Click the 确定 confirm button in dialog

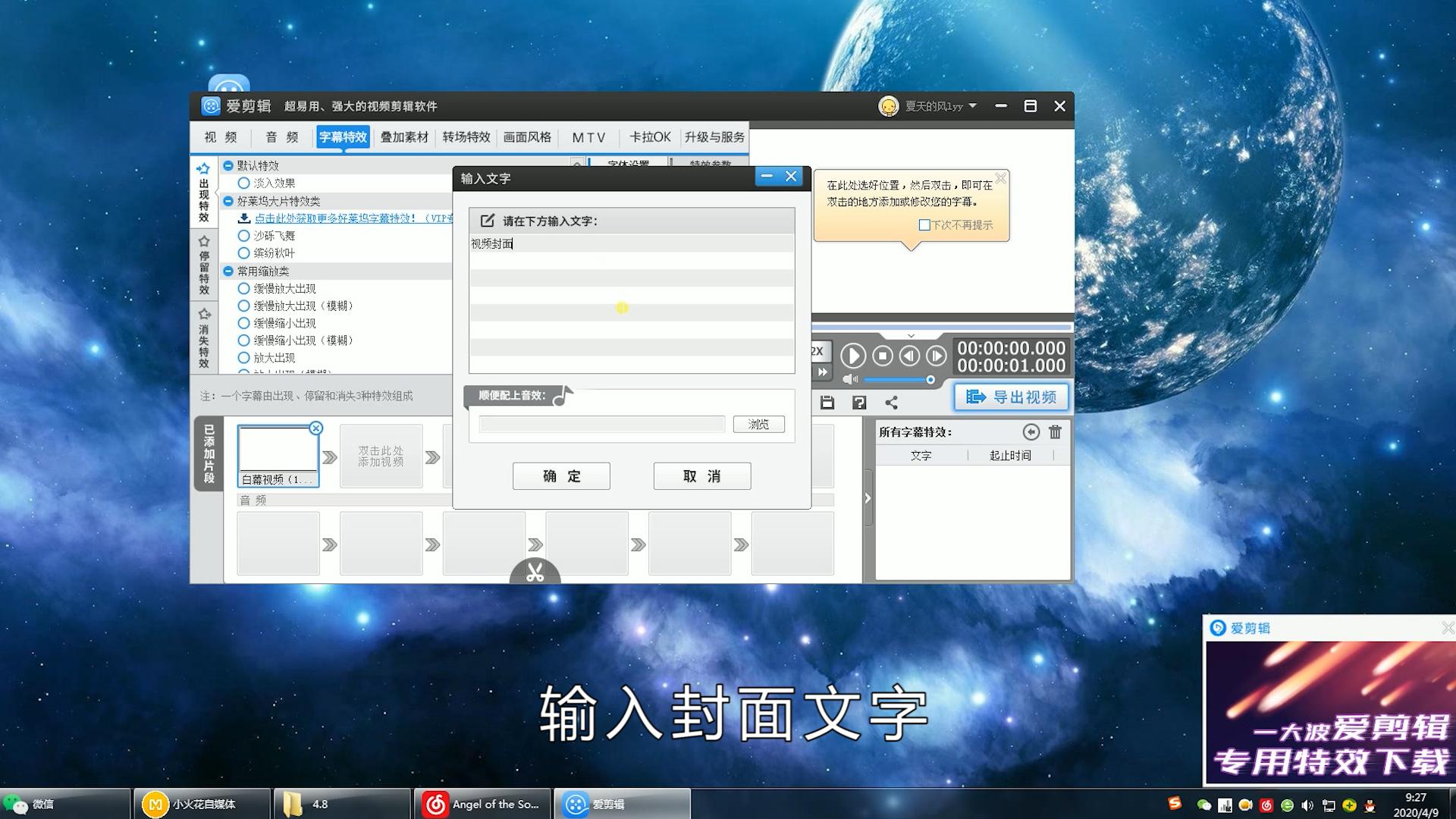(x=561, y=476)
